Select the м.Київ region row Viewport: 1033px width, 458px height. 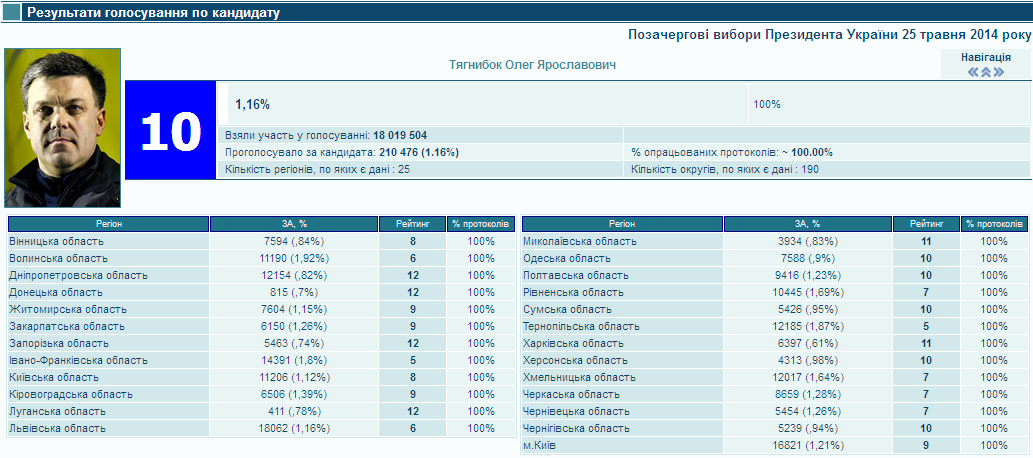(x=541, y=445)
